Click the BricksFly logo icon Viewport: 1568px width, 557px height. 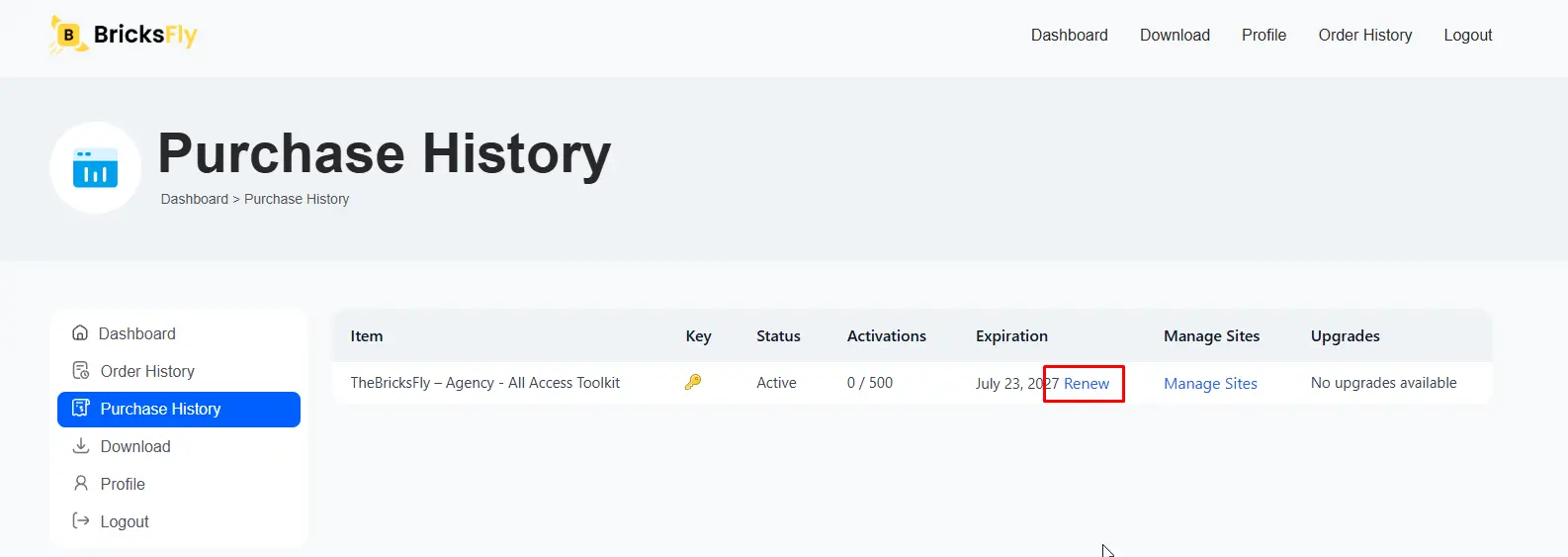tap(68, 36)
